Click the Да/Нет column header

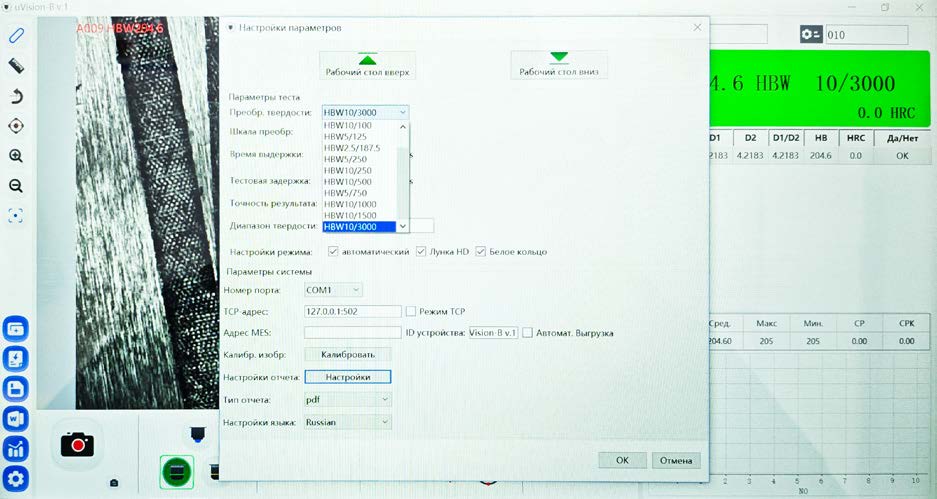click(902, 138)
